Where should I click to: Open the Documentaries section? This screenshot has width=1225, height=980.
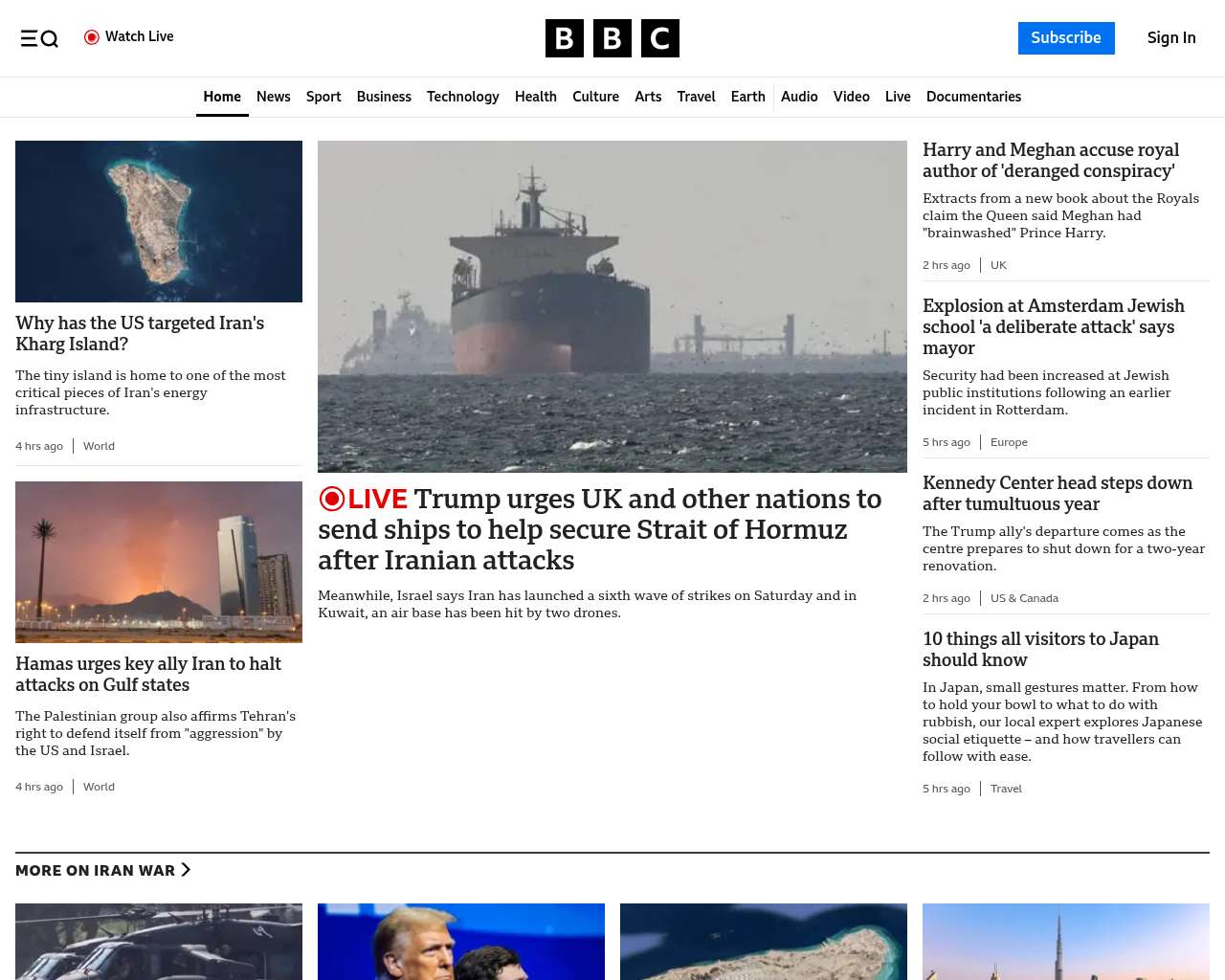click(973, 97)
